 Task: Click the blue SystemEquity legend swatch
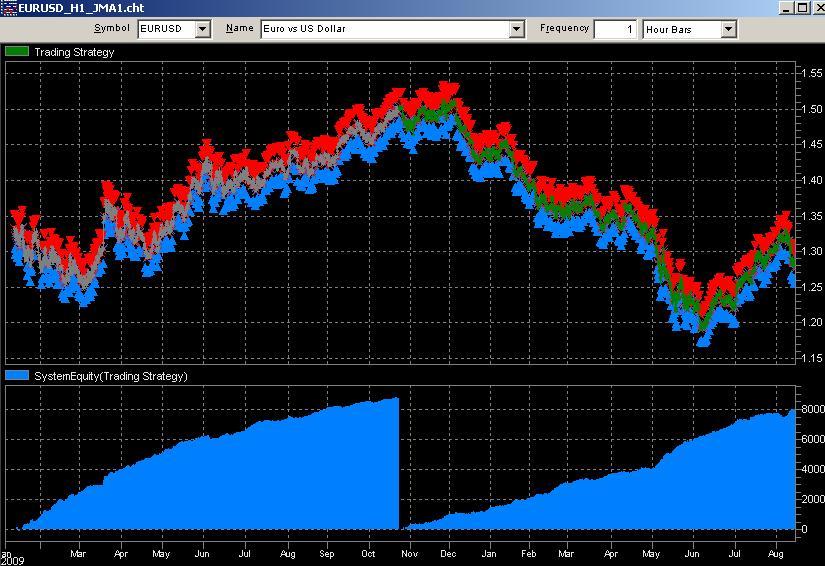pos(16,376)
